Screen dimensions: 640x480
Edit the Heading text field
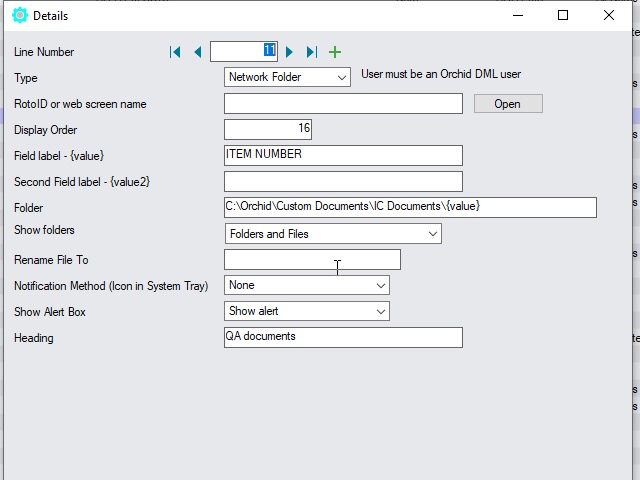pos(343,337)
